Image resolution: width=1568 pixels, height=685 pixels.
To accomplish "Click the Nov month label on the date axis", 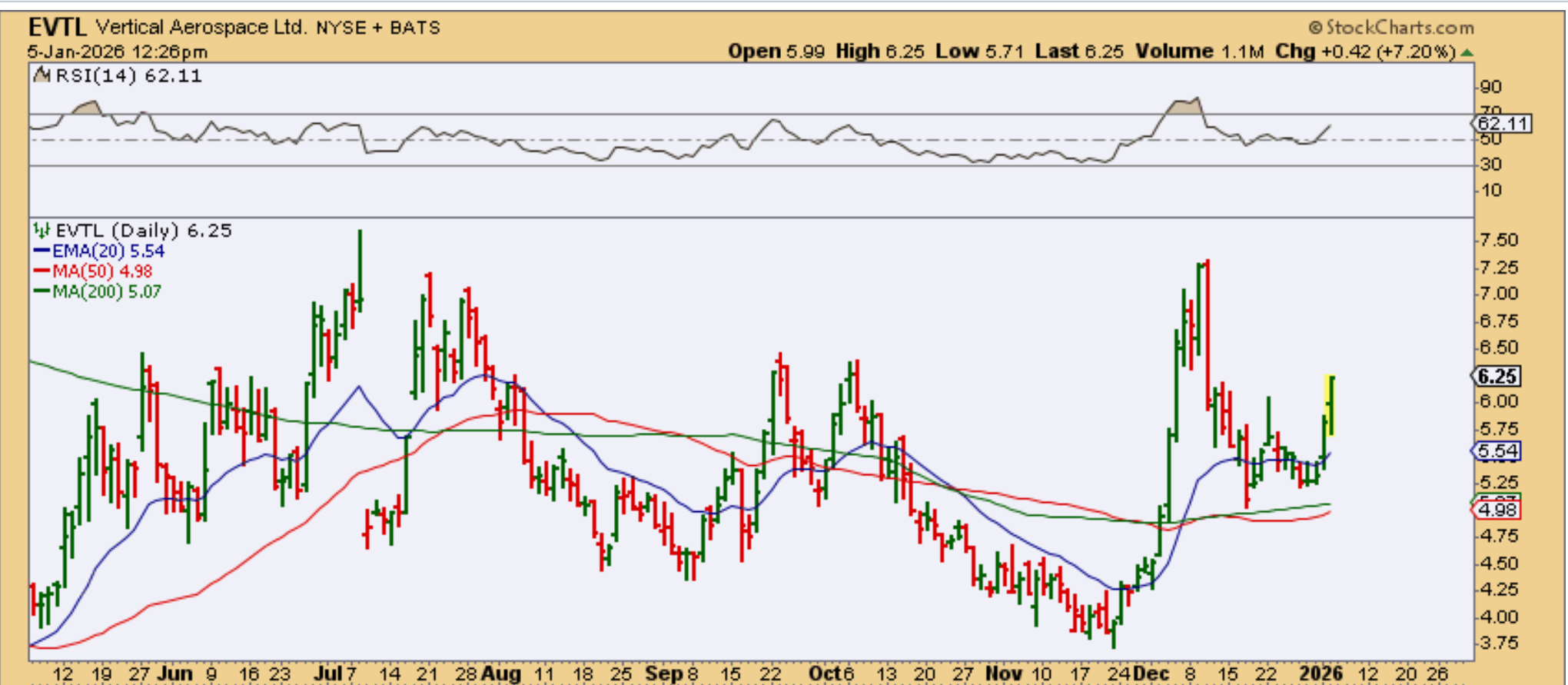I will click(x=1004, y=673).
